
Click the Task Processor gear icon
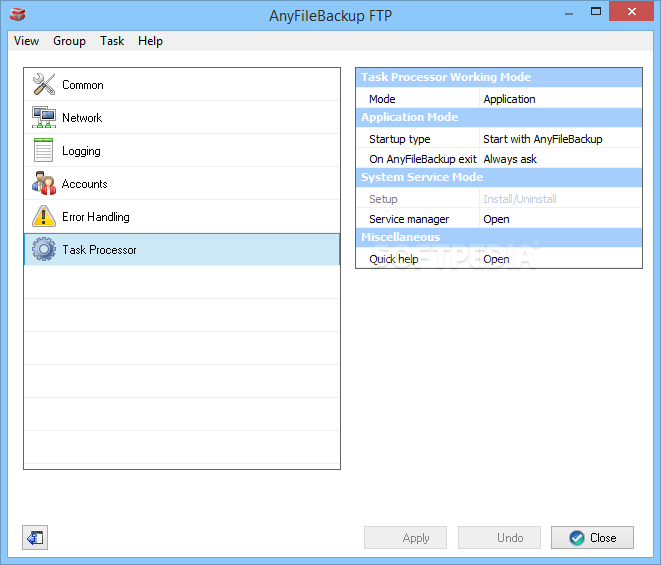(x=44, y=249)
